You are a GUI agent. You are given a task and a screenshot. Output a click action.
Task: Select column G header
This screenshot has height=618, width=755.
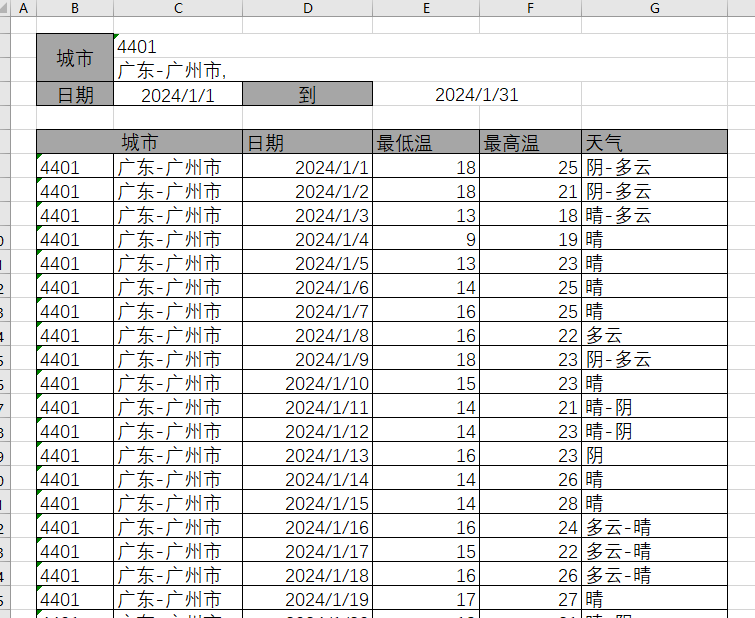[x=654, y=8]
